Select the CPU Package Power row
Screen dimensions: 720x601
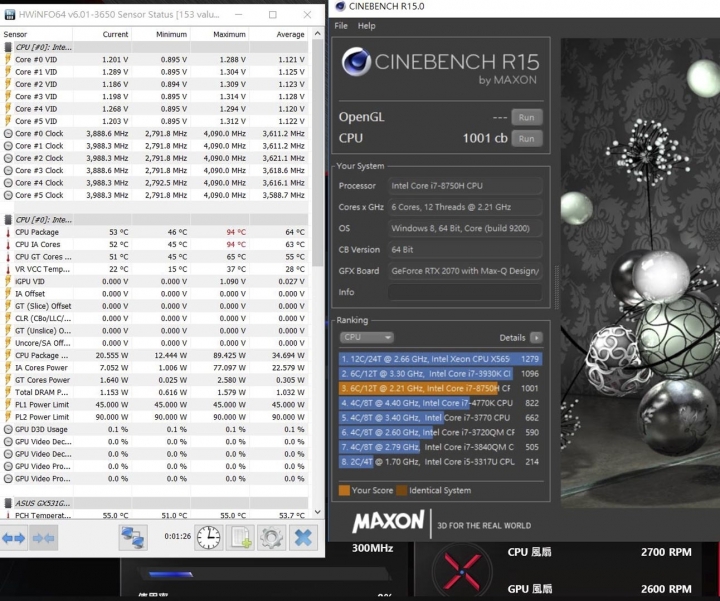[154, 355]
